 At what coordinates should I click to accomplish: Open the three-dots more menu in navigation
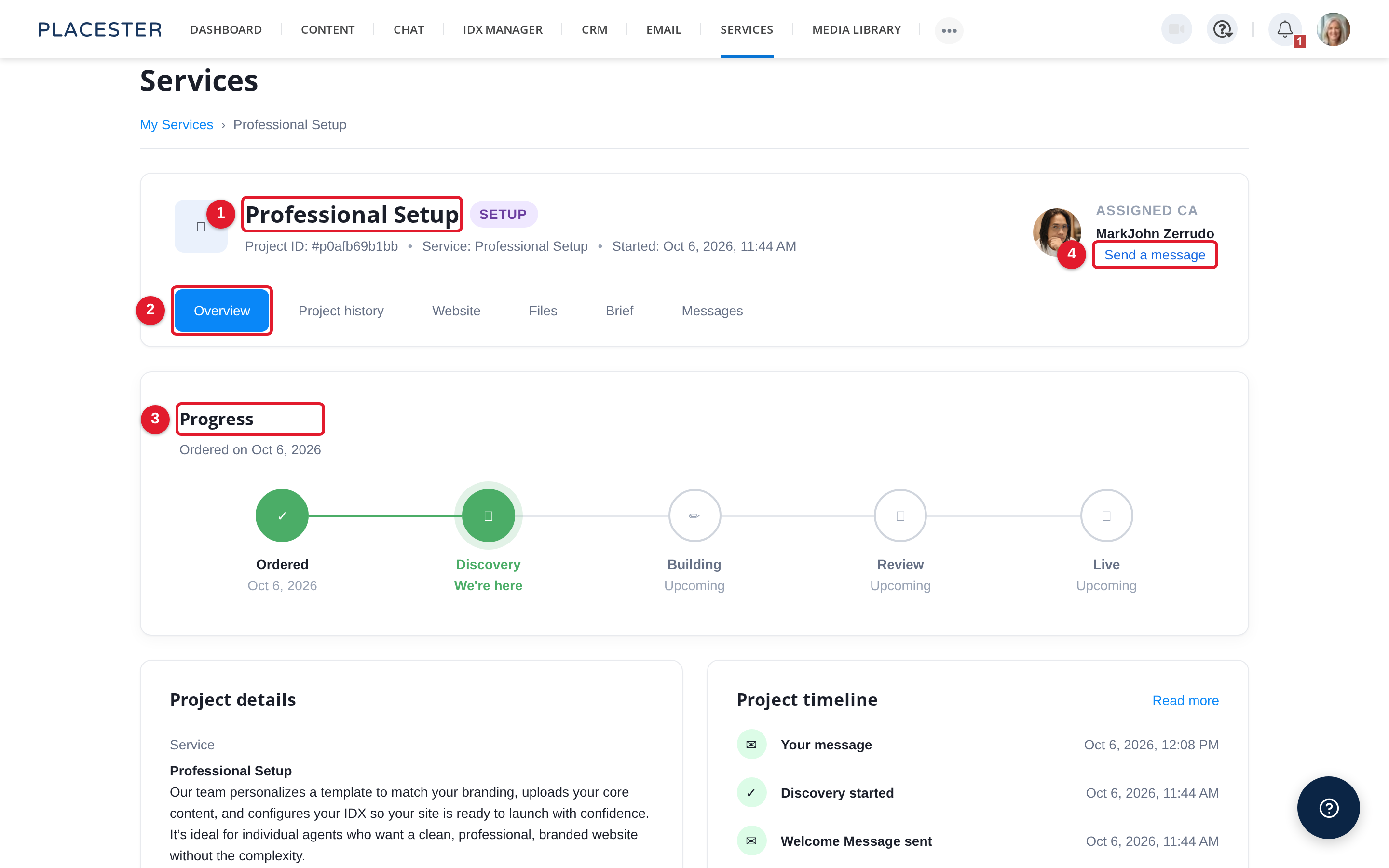tap(949, 30)
